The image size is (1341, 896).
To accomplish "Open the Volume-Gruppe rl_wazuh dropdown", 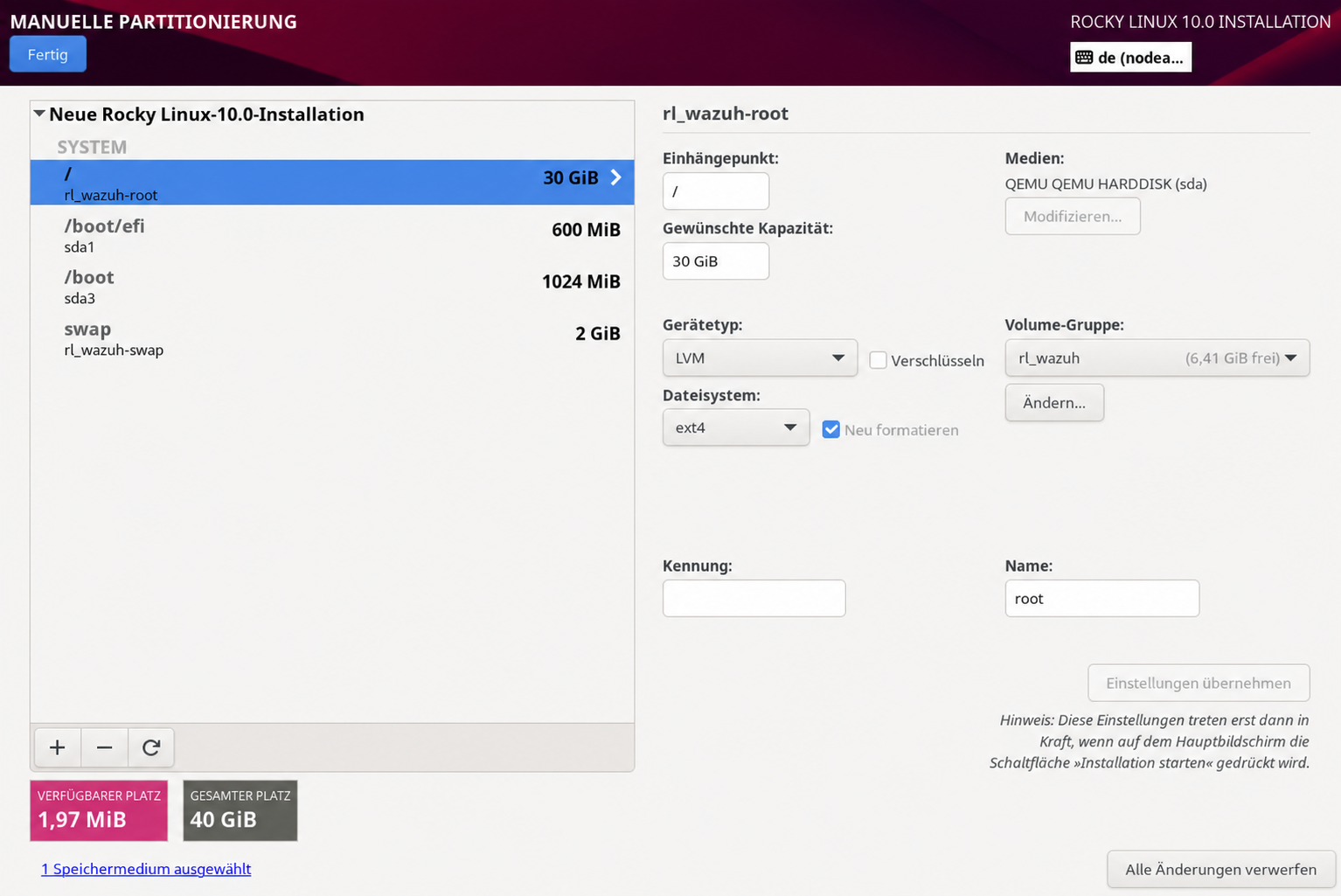I will 1157,358.
